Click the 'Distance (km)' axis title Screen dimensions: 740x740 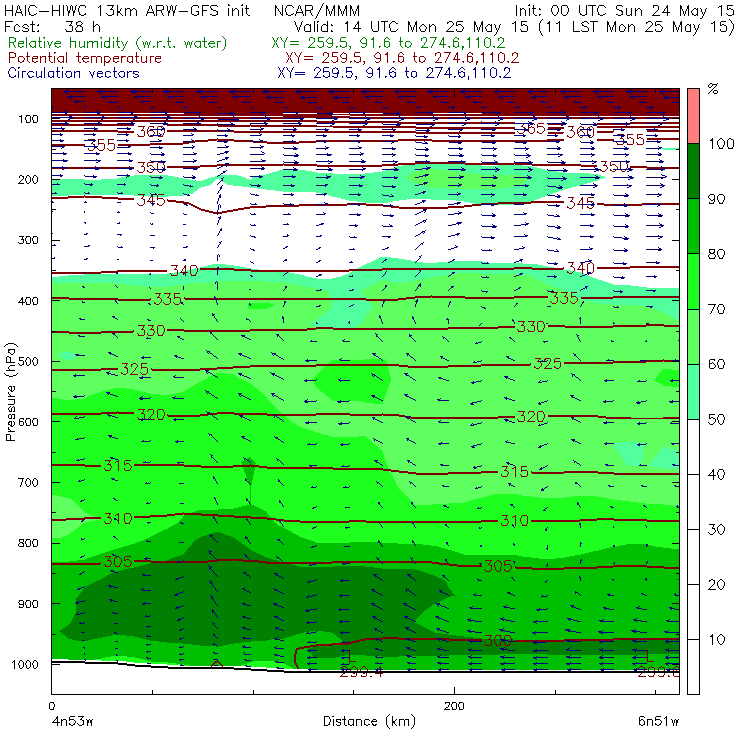coord(369,721)
